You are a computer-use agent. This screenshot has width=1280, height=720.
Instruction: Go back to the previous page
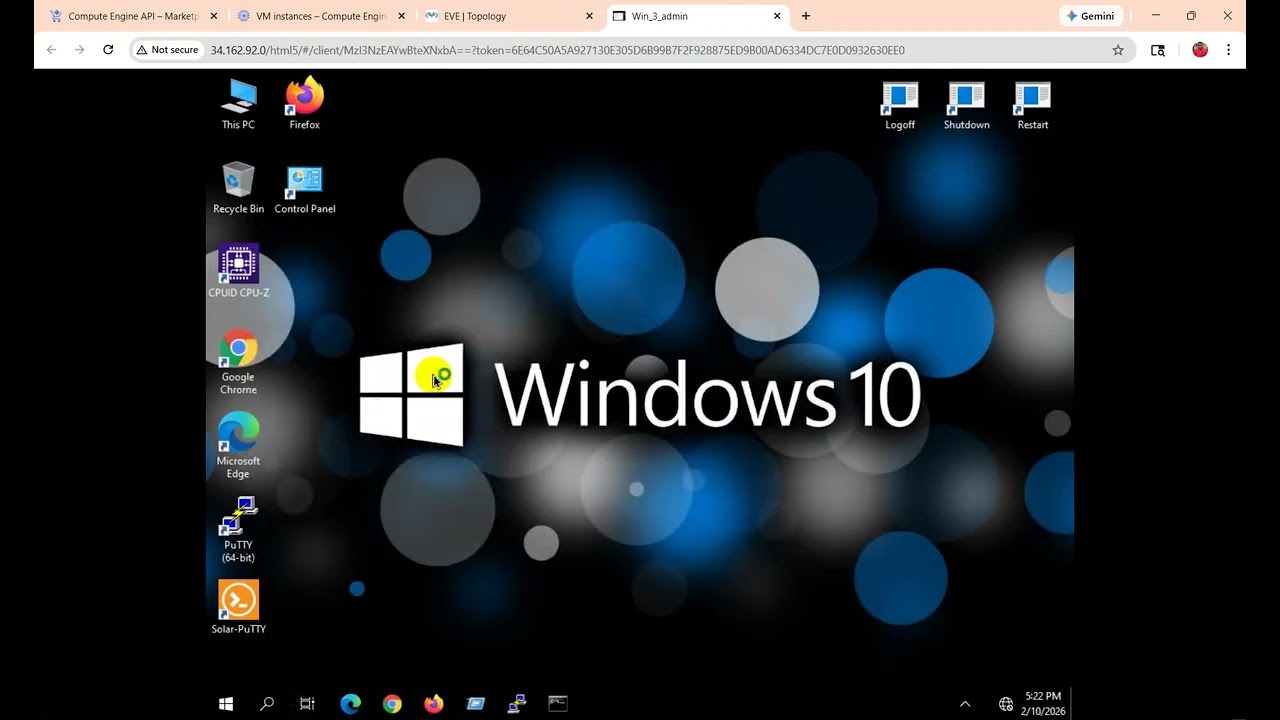[x=52, y=50]
